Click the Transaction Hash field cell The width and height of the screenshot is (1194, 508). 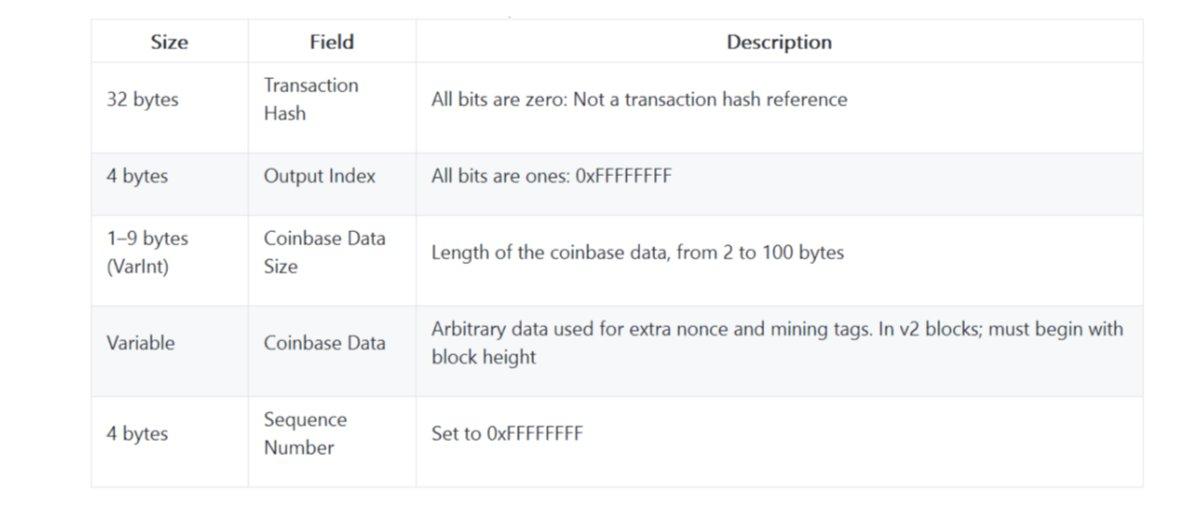311,99
